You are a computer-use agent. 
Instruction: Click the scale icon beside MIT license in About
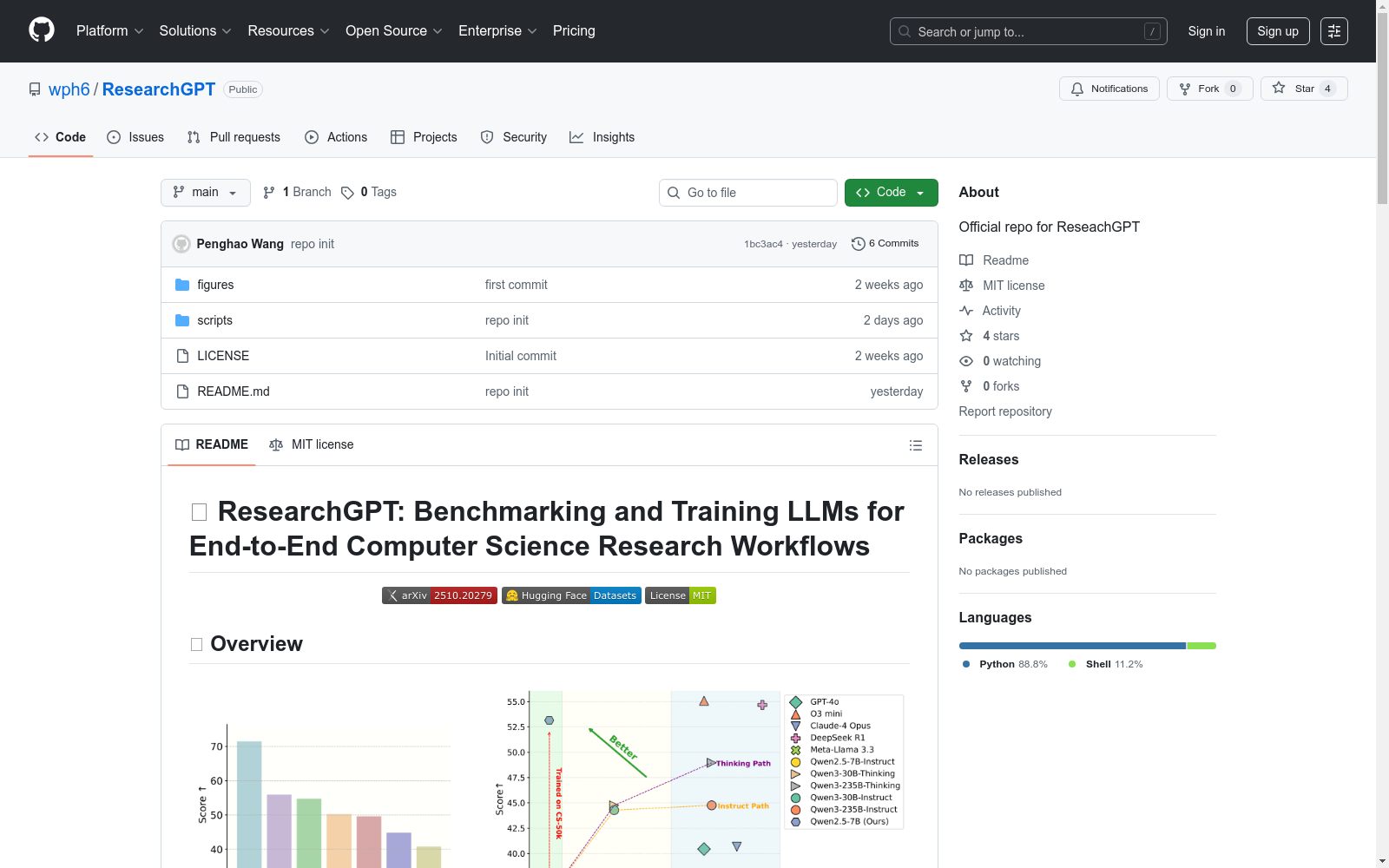click(966, 286)
